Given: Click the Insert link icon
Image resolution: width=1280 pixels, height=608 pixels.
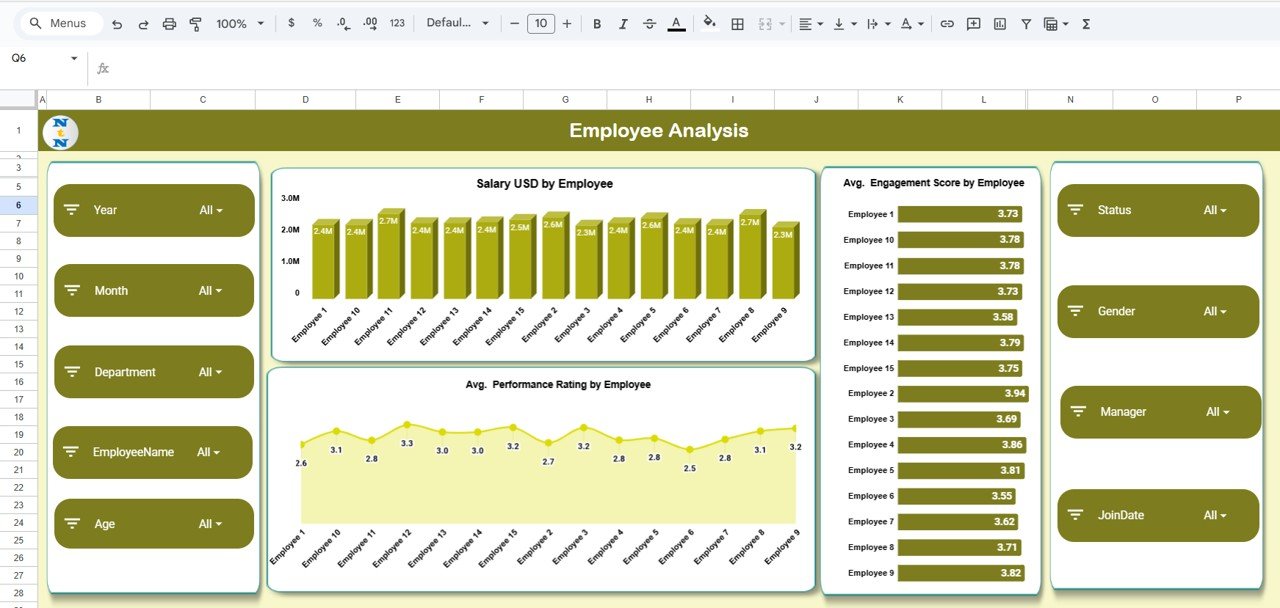Looking at the screenshot, I should pos(946,22).
